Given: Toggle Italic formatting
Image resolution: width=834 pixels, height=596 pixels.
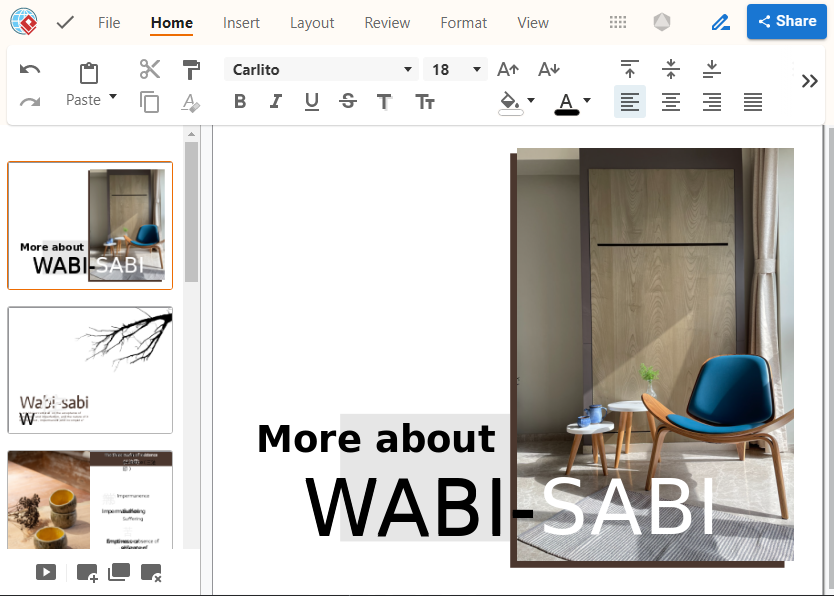Looking at the screenshot, I should (x=276, y=101).
